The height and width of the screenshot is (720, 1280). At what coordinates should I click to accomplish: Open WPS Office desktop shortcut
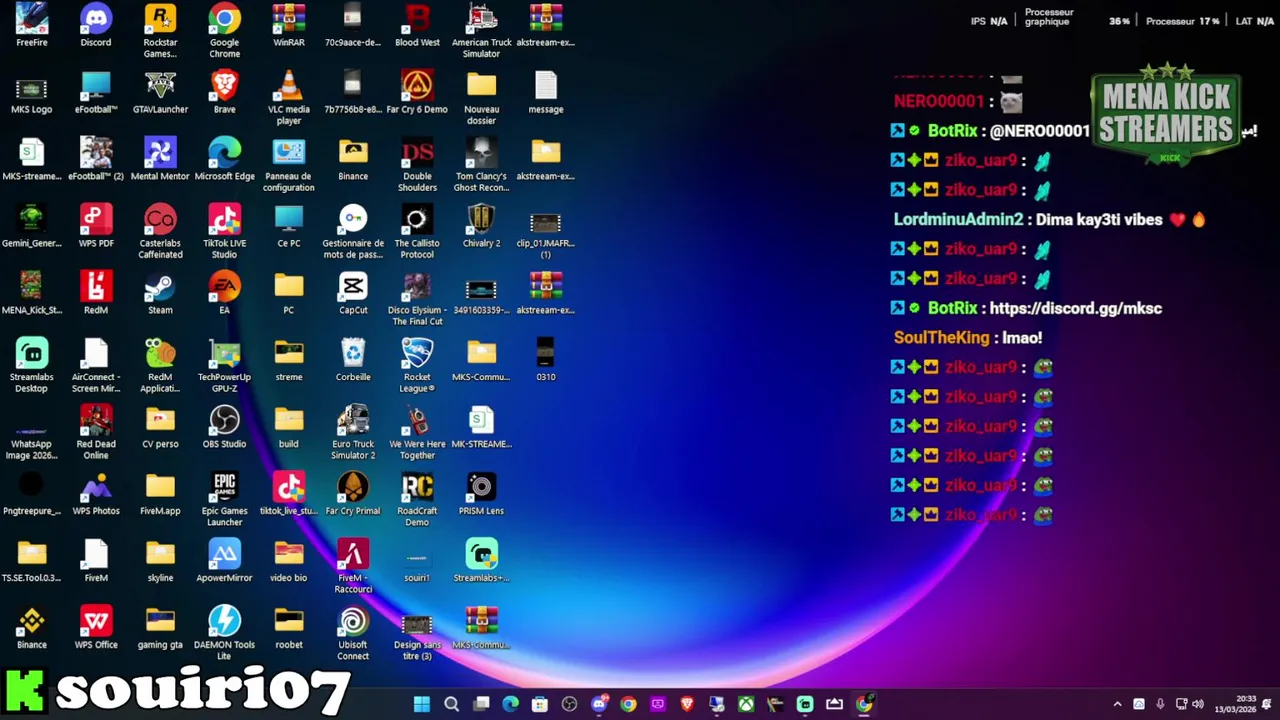96,628
